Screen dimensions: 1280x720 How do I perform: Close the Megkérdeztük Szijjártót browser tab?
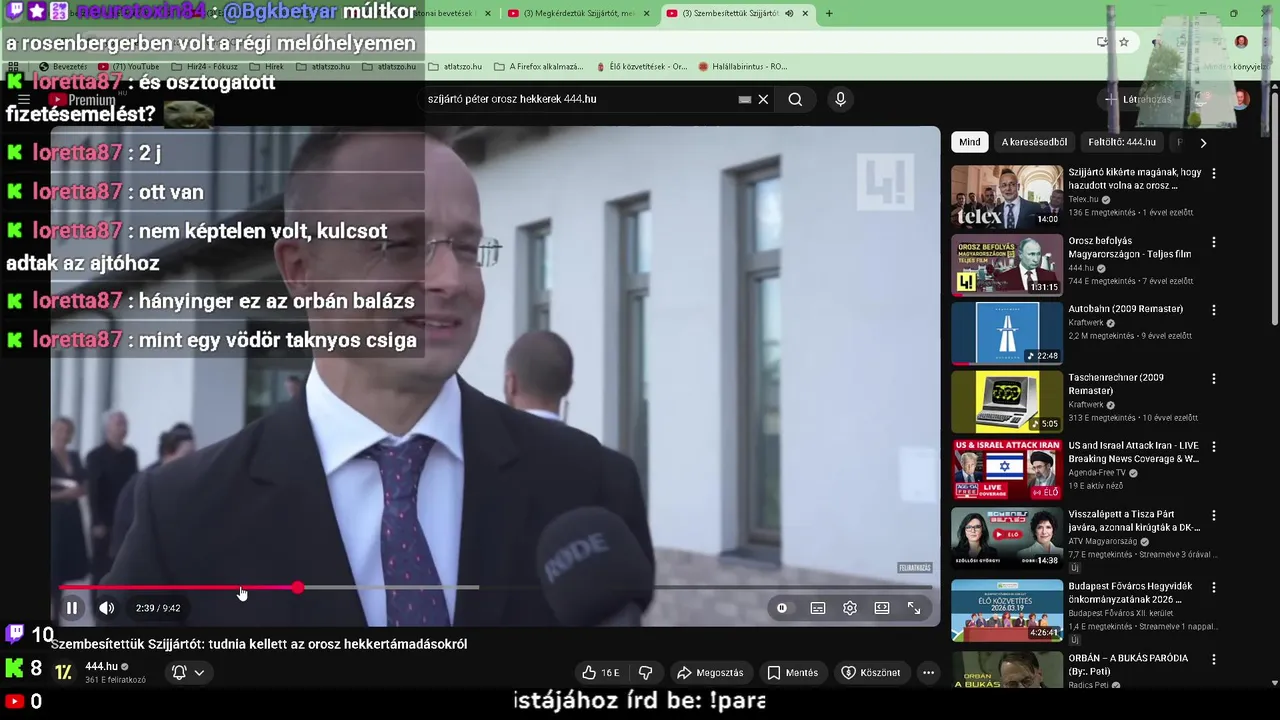click(x=647, y=14)
